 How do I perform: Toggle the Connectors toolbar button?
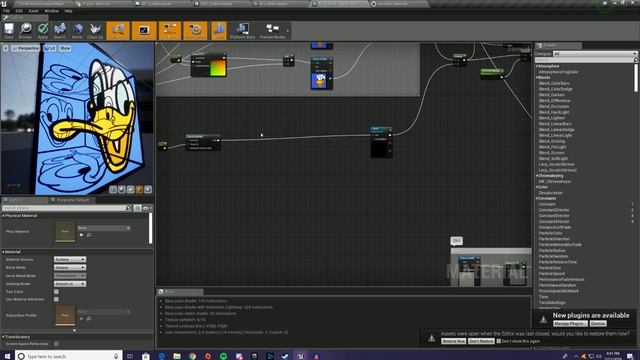click(118, 31)
